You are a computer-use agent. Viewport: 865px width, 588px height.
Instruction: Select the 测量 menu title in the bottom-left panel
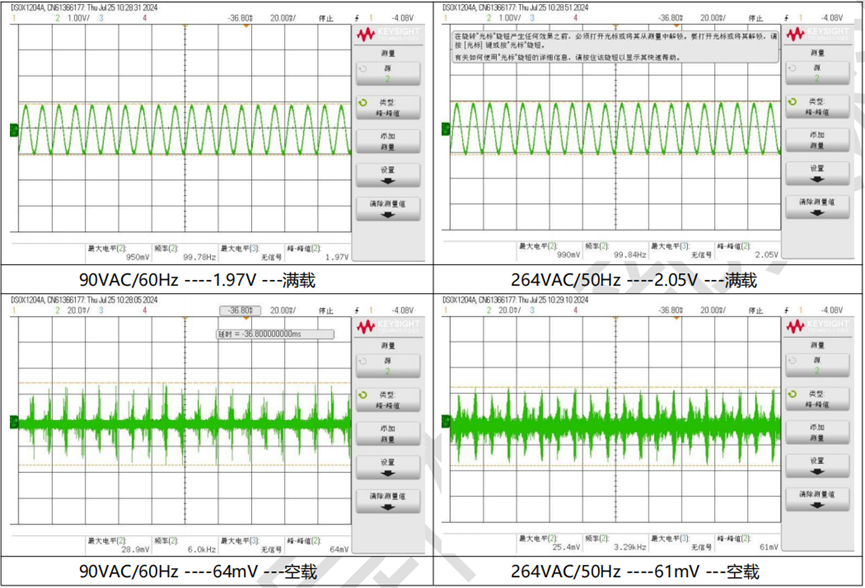386,346
